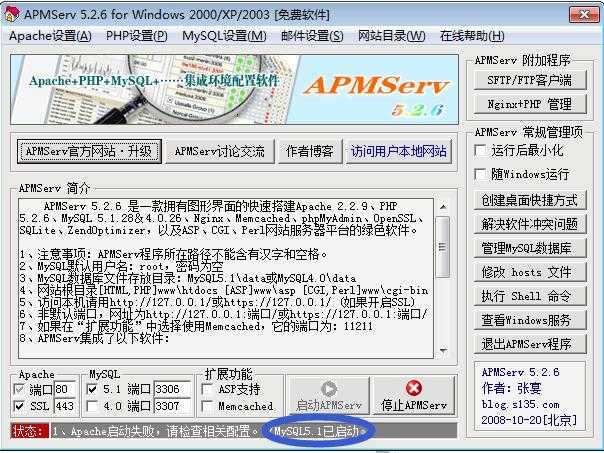Enable 随Windows运行 checkbox
604x453 pixels.
[481, 174]
